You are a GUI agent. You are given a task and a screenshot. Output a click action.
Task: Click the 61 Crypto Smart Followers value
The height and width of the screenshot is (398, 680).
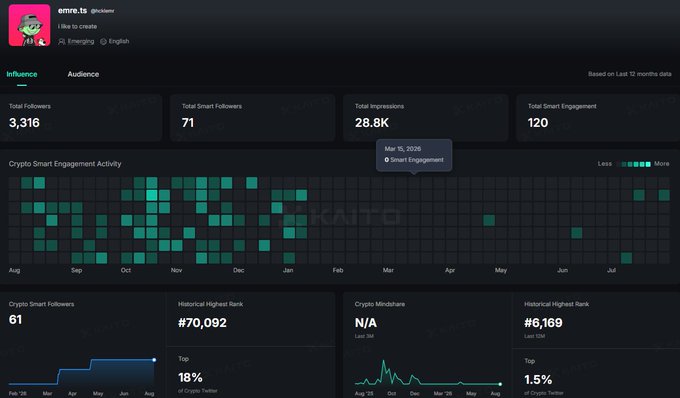tap(15, 320)
